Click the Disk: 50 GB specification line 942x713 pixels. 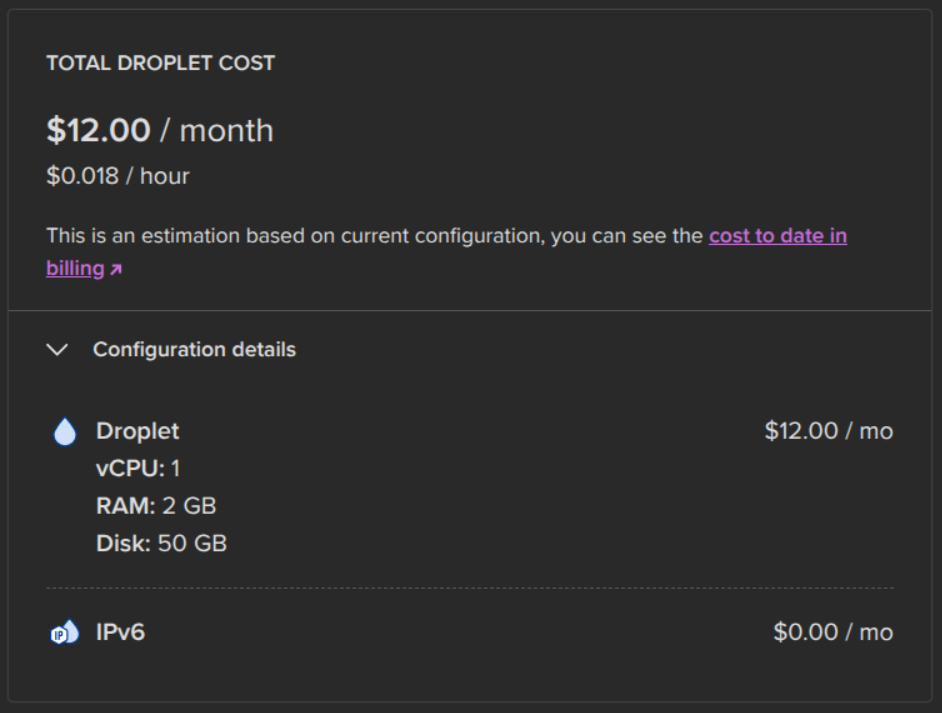[162, 543]
